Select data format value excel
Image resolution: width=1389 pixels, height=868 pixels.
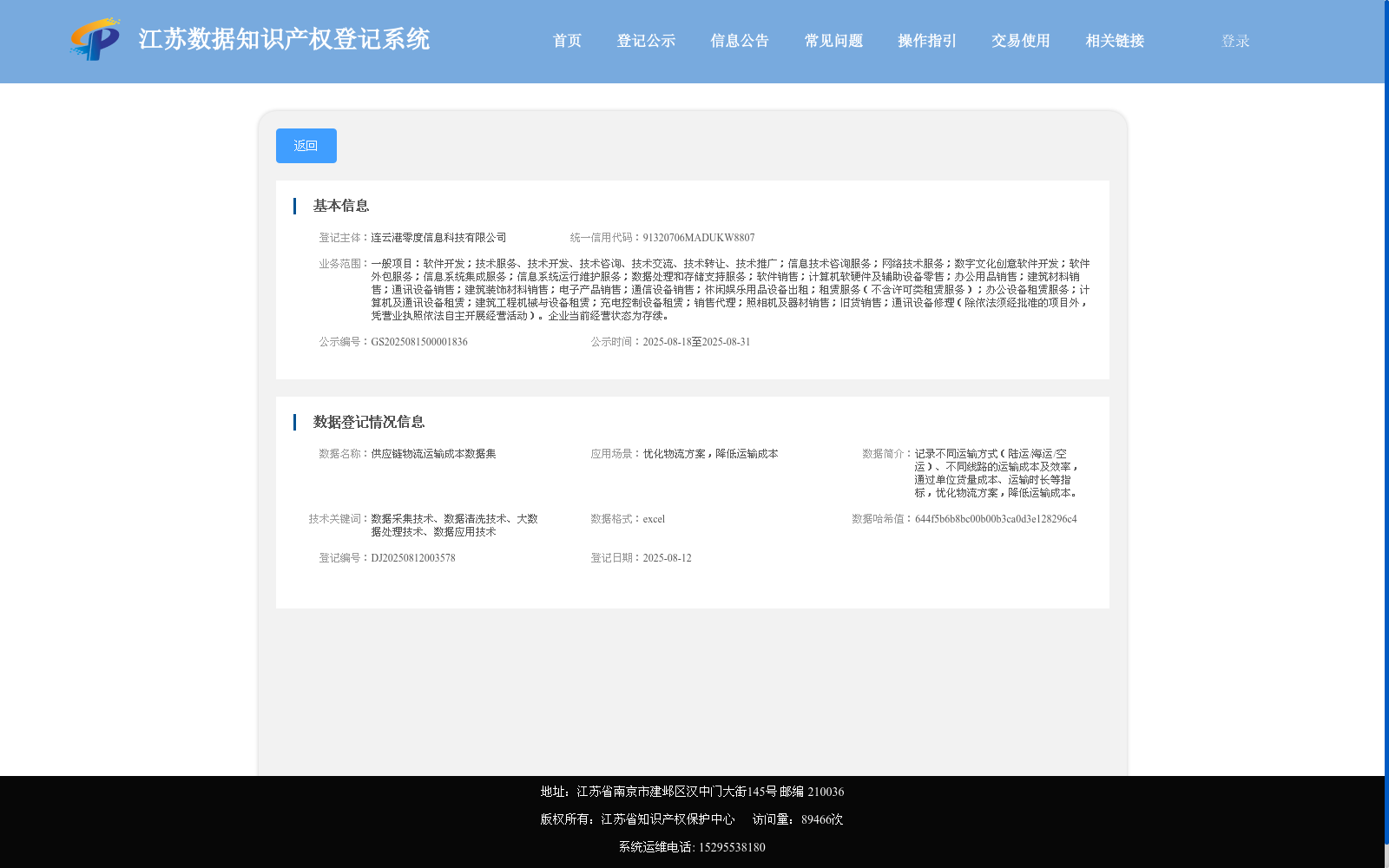coord(654,519)
